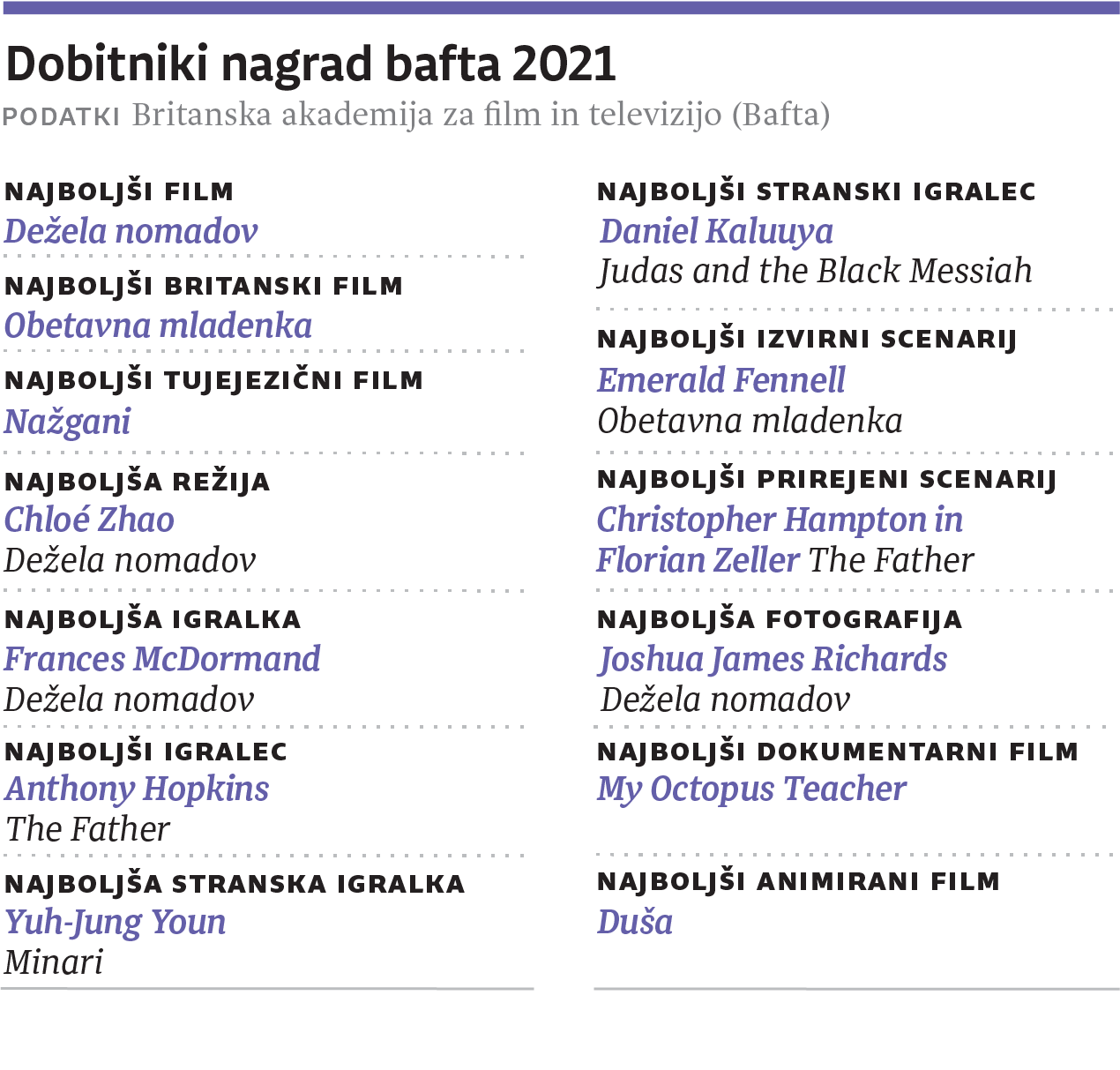The width and height of the screenshot is (1120, 1070).
Task: Click 'My Octopus Teacher' title
Action: coord(751,789)
